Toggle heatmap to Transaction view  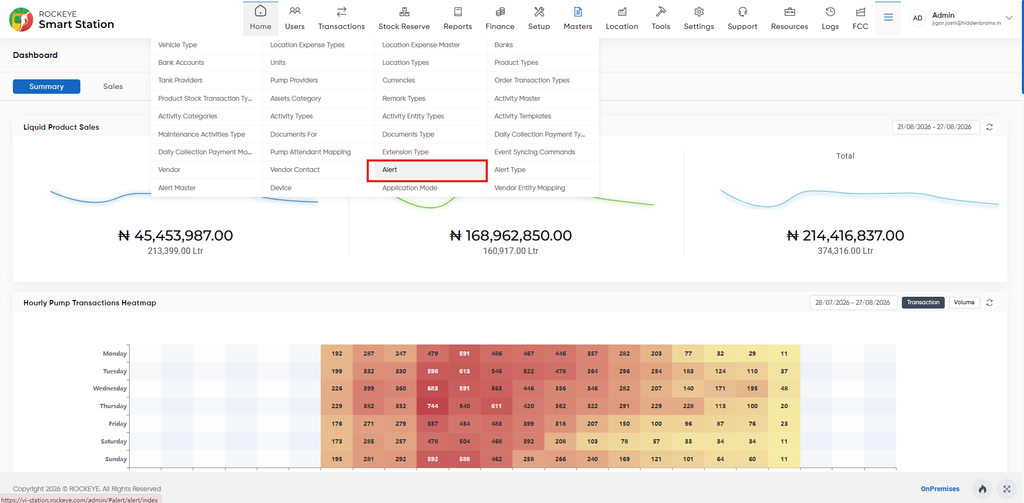[x=923, y=302]
